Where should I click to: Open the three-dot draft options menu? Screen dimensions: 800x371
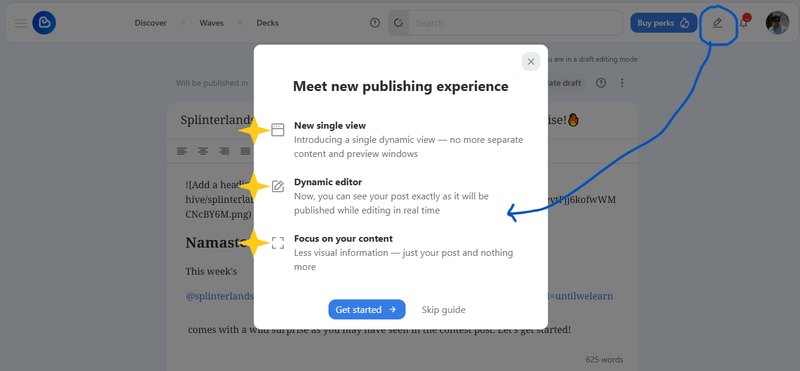[622, 83]
